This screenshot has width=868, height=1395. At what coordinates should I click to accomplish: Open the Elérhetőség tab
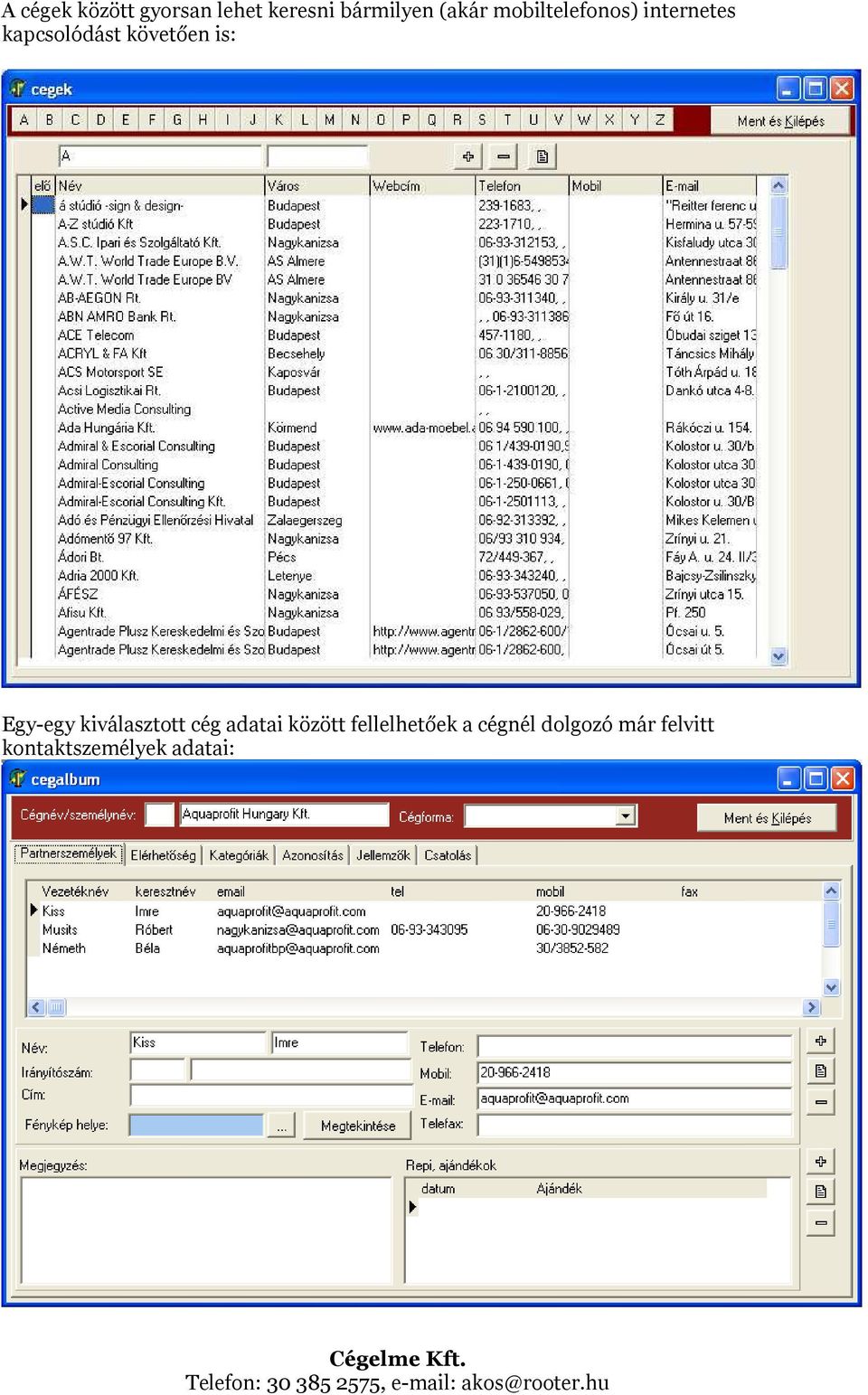(163, 855)
